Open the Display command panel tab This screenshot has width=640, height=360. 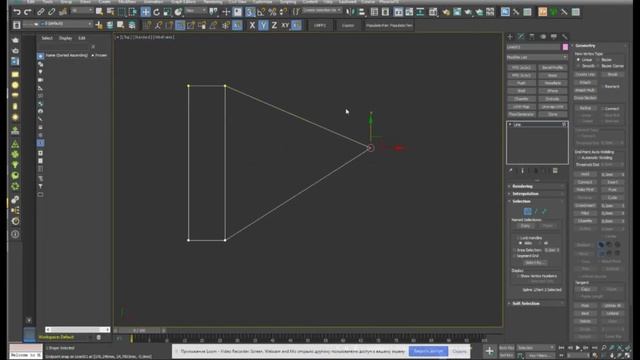coord(553,37)
